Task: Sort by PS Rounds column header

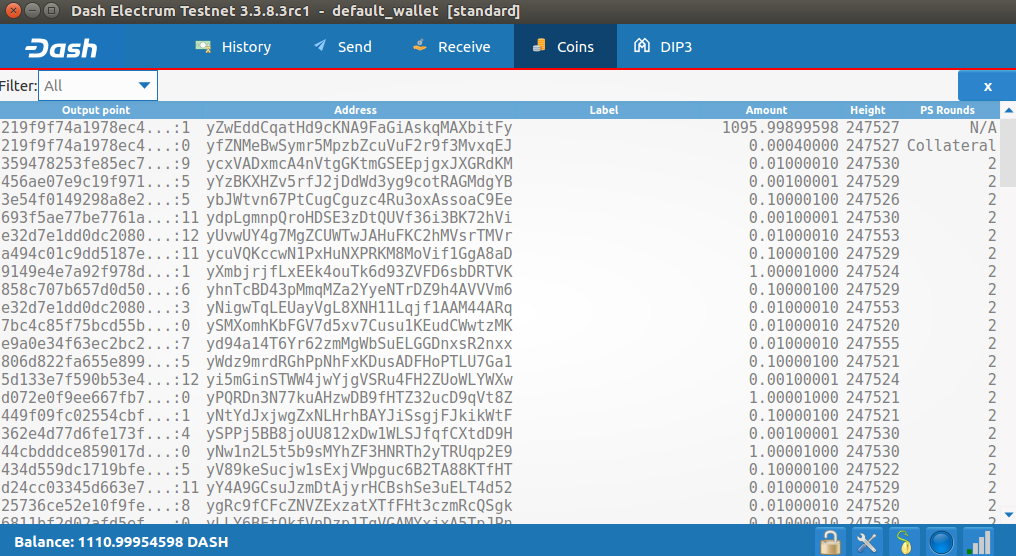Action: coord(947,110)
